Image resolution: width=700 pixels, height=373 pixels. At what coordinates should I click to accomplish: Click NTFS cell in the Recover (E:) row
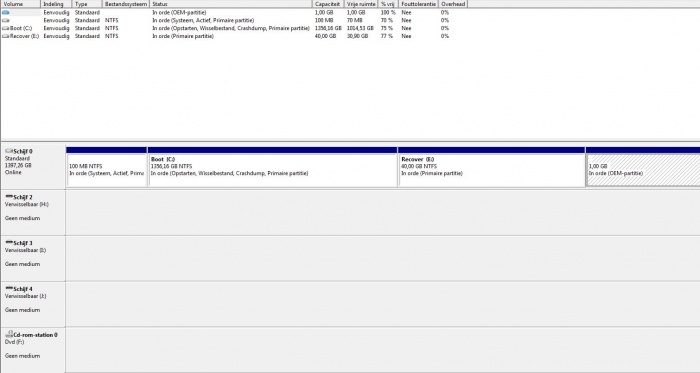click(112, 36)
